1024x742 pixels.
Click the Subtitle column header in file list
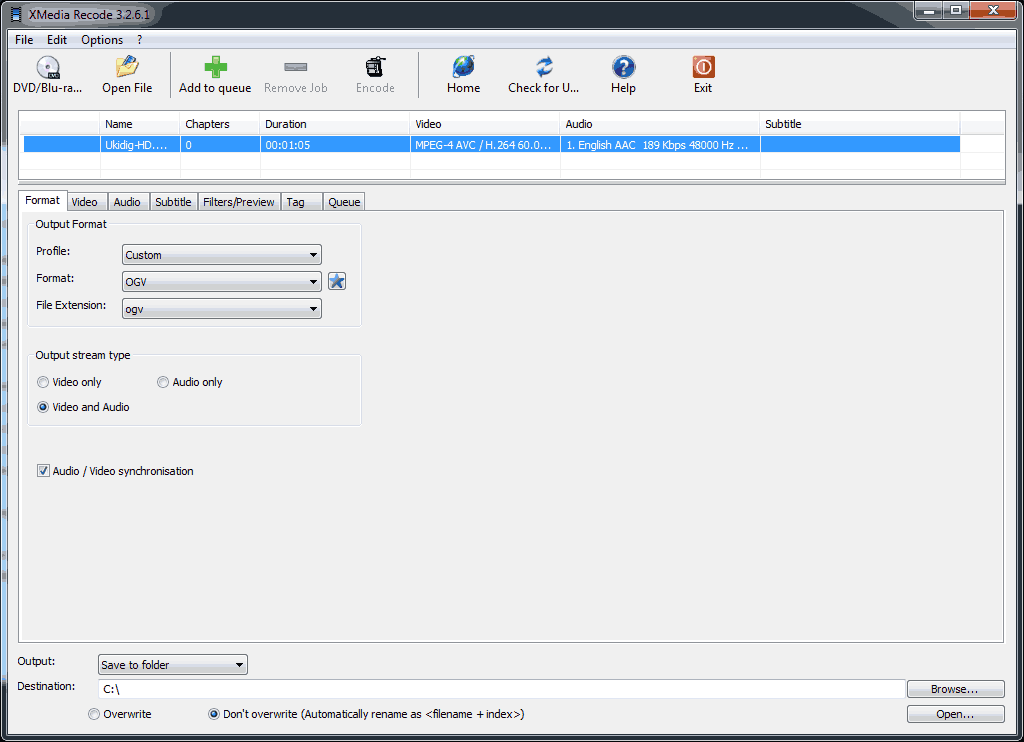[860, 124]
